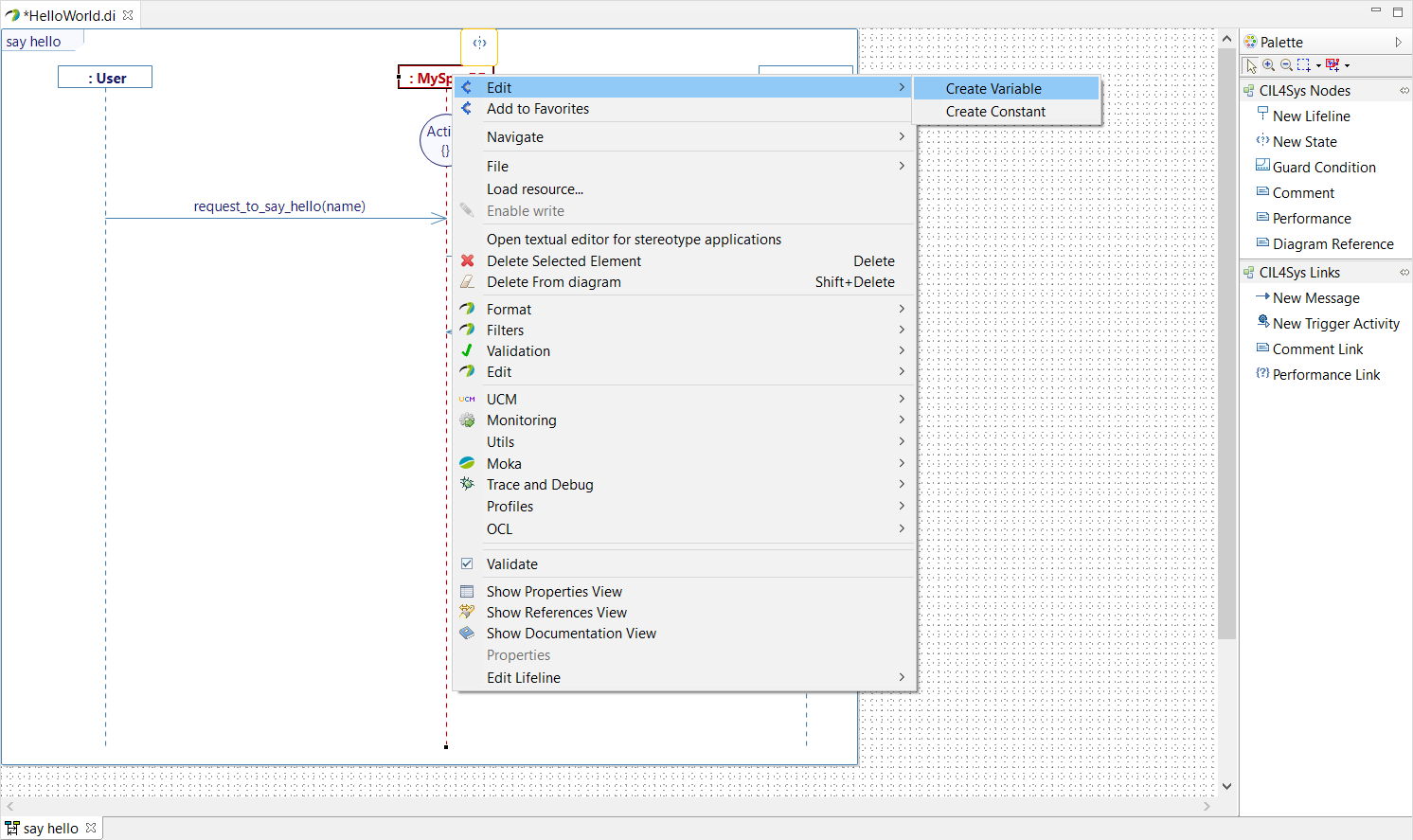The height and width of the screenshot is (840, 1413).
Task: Click the Zoom In palette tool
Action: coord(1269,65)
